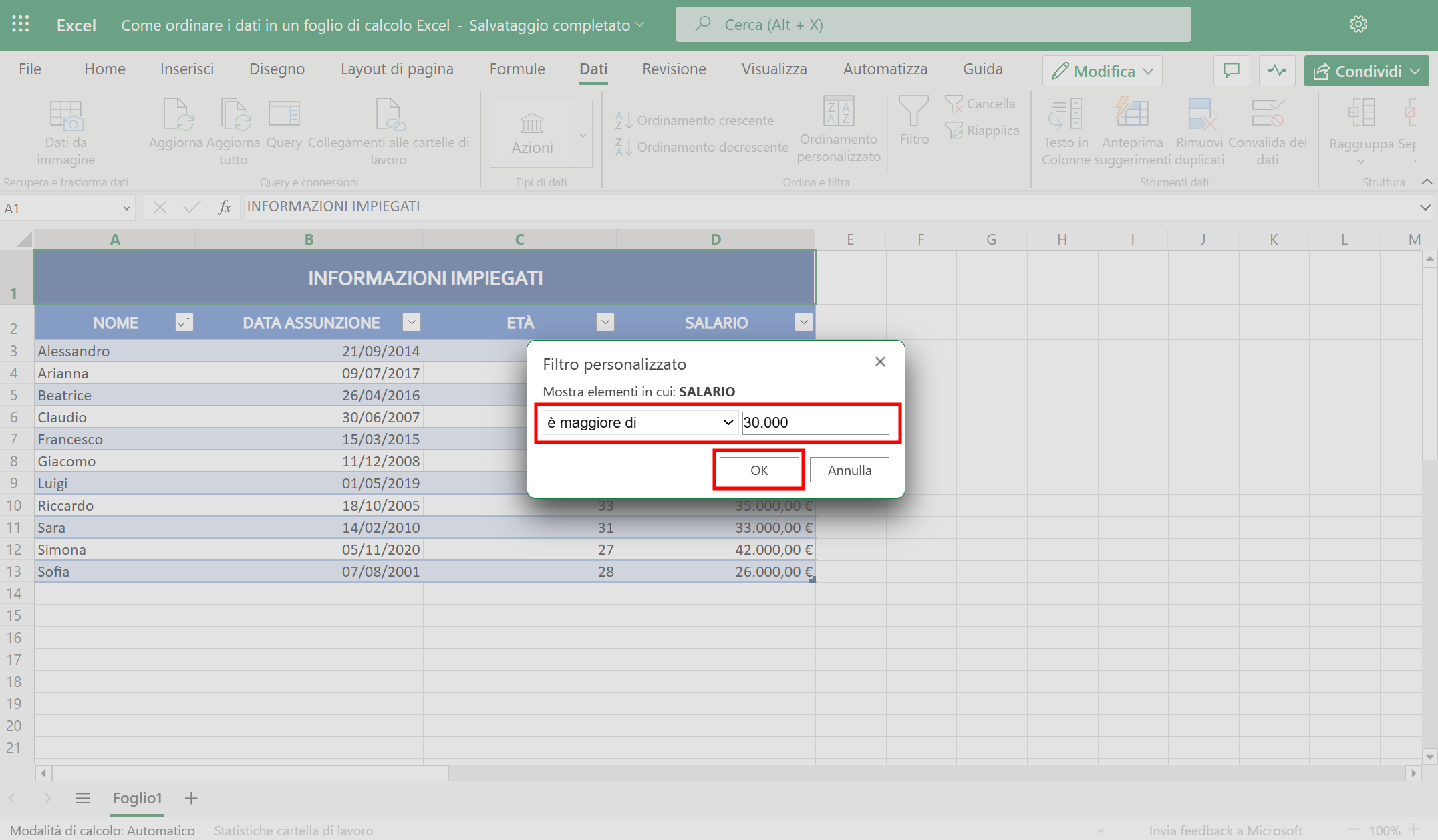Viewport: 1438px width, 840px height.
Task: Select Testo in Colonne
Action: 1065,127
